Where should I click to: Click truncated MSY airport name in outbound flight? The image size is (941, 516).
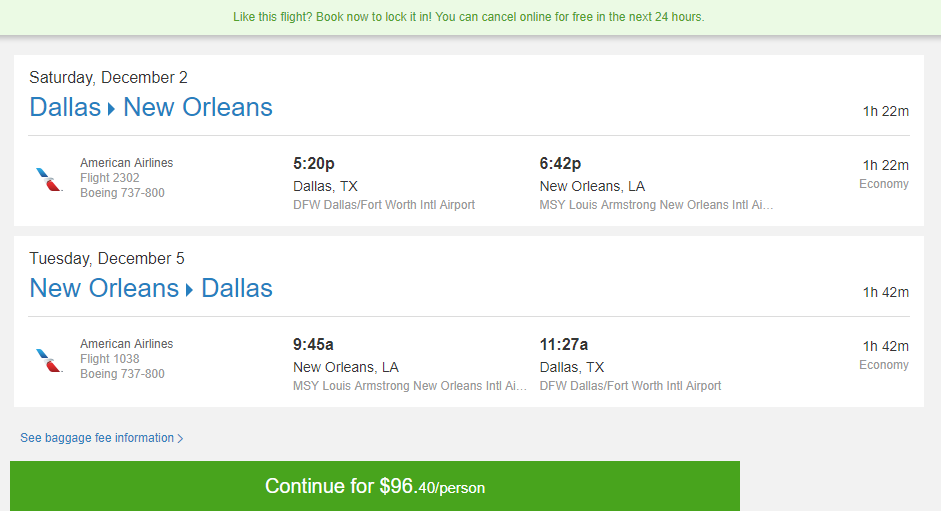[656, 205]
